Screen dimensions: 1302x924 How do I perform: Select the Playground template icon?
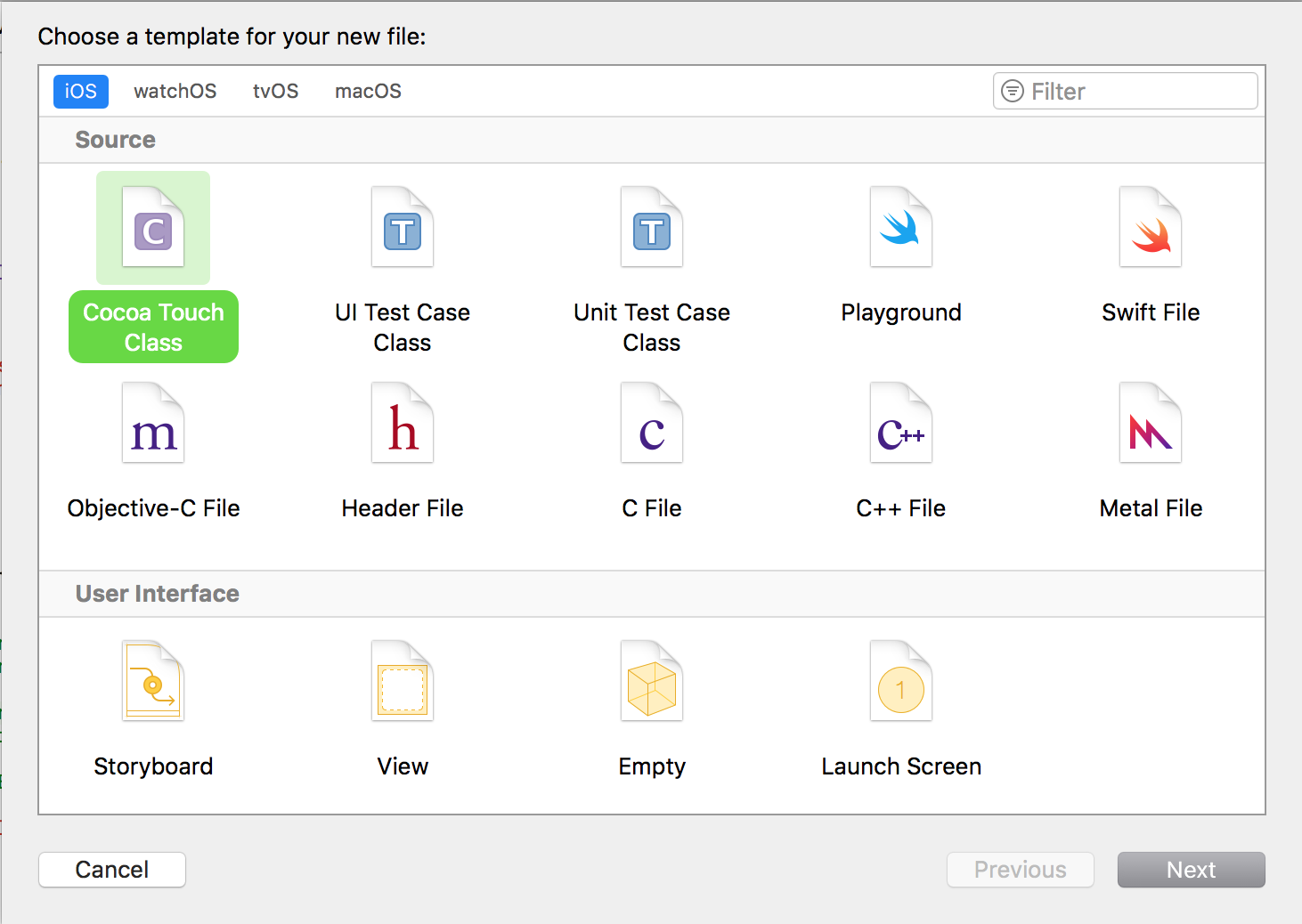coord(901,227)
